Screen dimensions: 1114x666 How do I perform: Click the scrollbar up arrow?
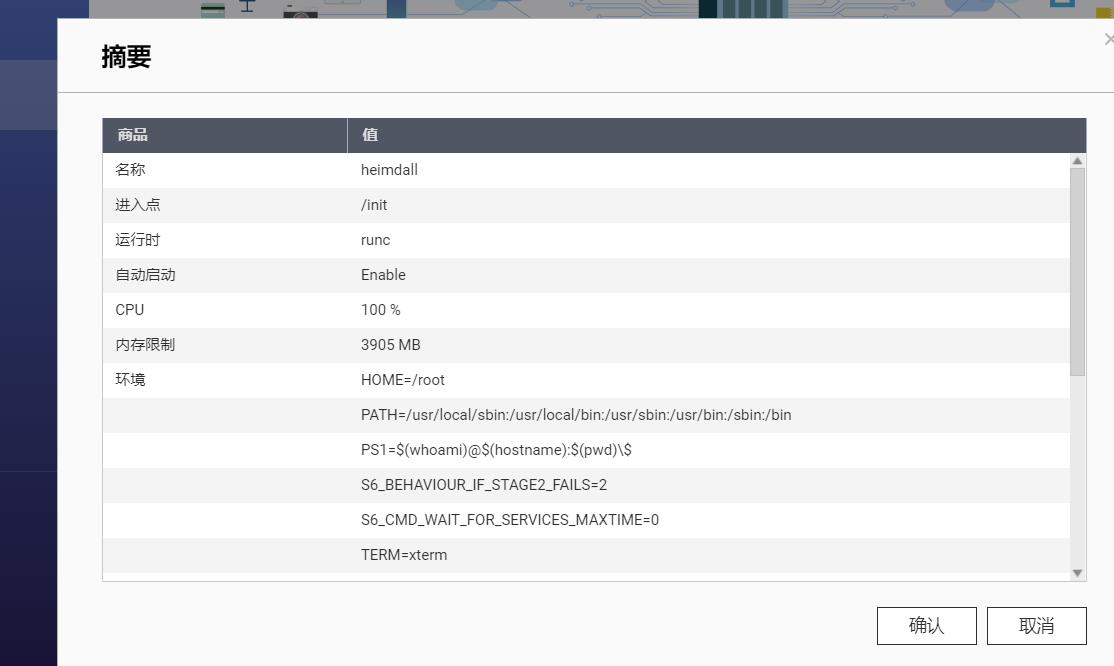(1077, 160)
